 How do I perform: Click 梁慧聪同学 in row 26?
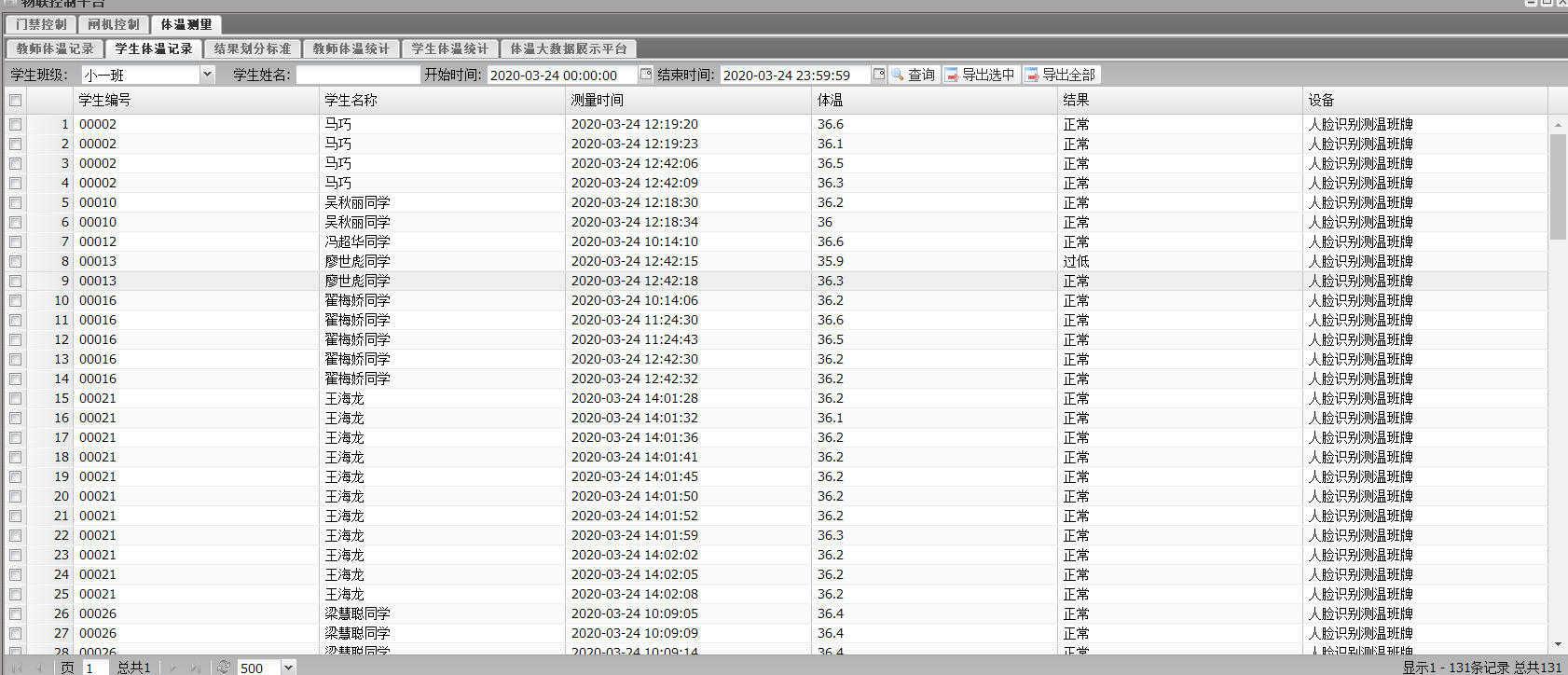click(357, 613)
